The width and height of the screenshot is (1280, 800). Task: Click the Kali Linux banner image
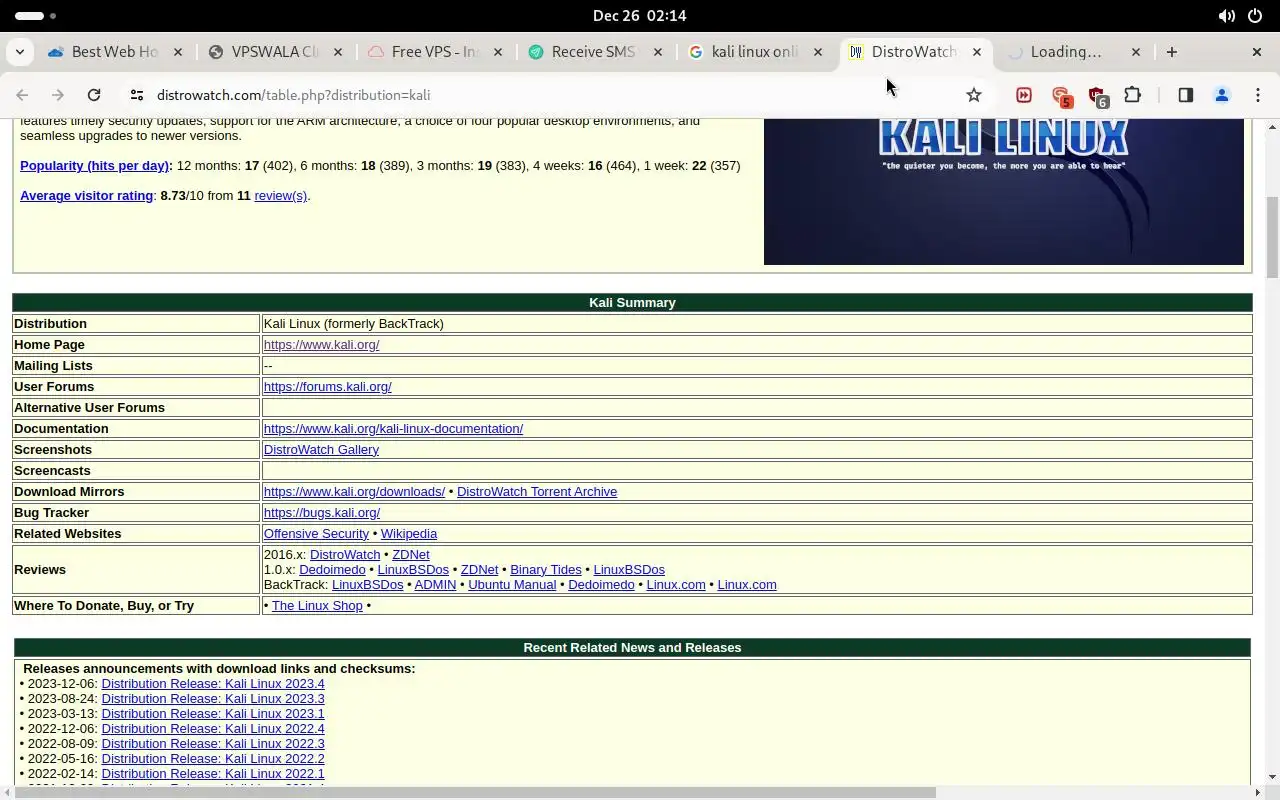click(x=1003, y=191)
